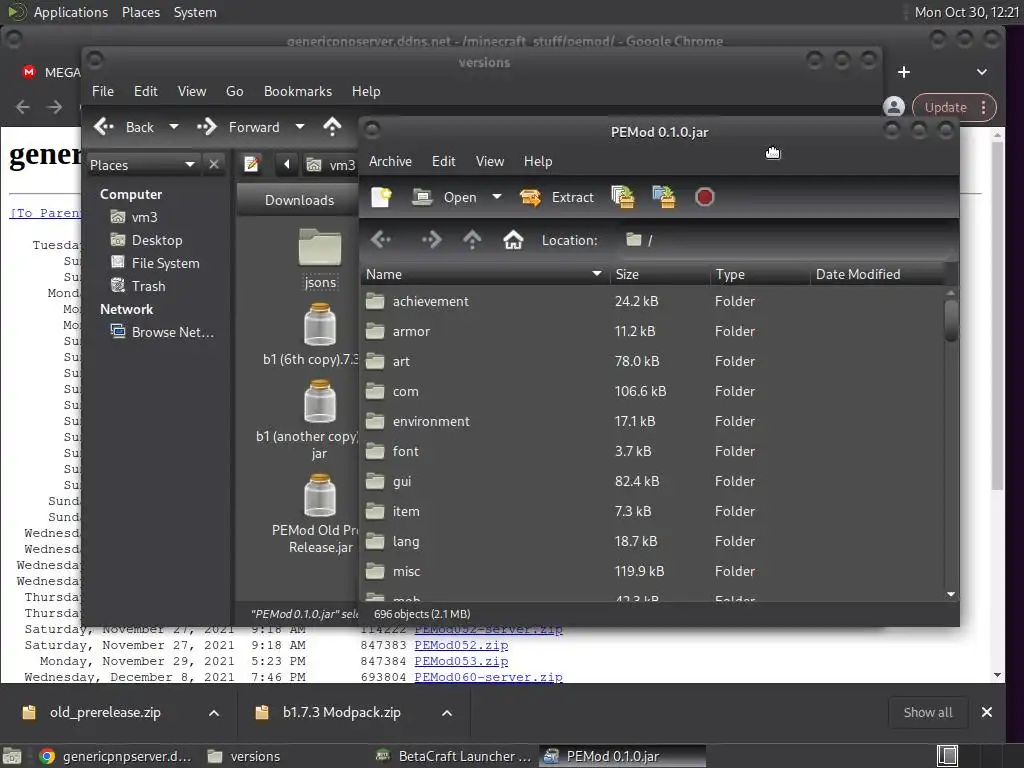Image resolution: width=1024 pixels, height=768 pixels.
Task: Open the selected file with Open button
Action: click(x=445, y=197)
